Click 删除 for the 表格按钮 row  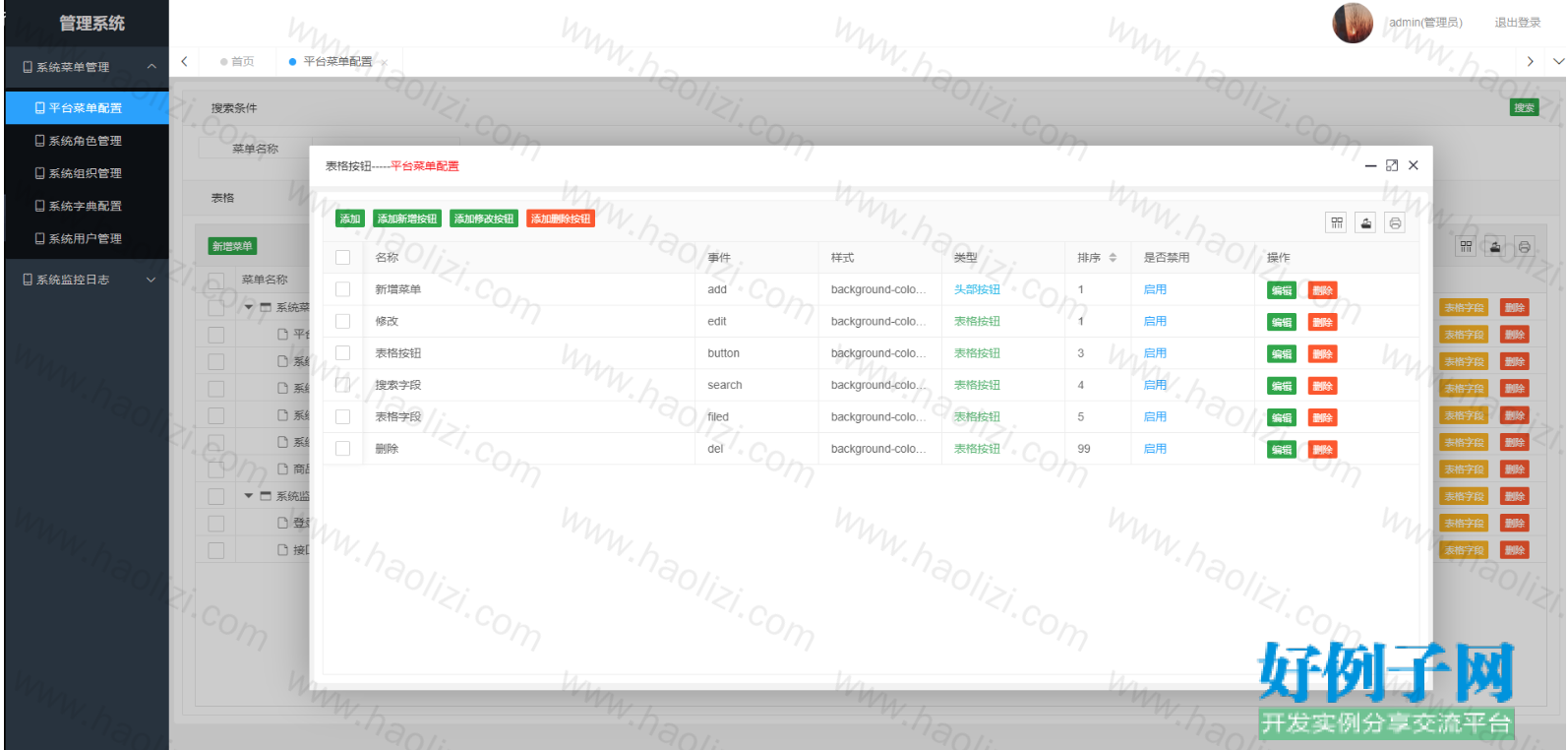[x=1323, y=354]
